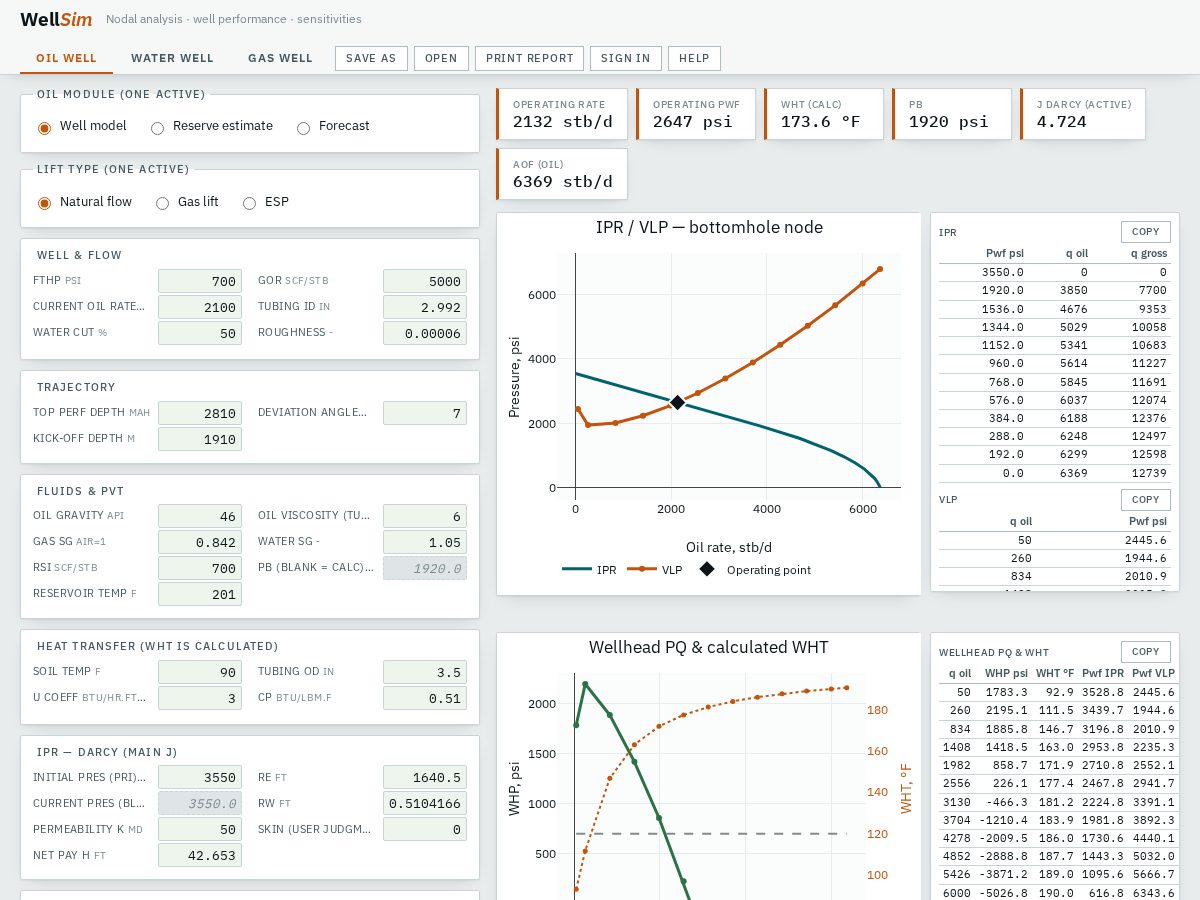Click the PB 1920 psi card
The image size is (1200, 900).
pyautogui.click(x=952, y=114)
